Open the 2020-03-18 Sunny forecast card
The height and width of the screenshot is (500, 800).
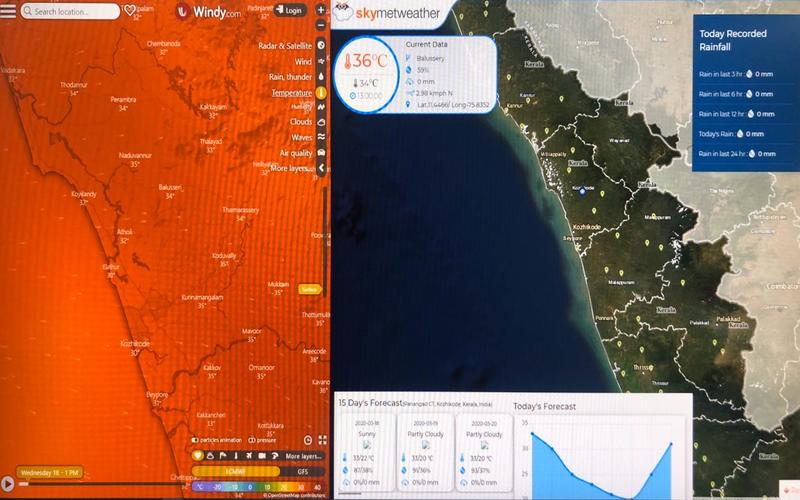click(366, 453)
